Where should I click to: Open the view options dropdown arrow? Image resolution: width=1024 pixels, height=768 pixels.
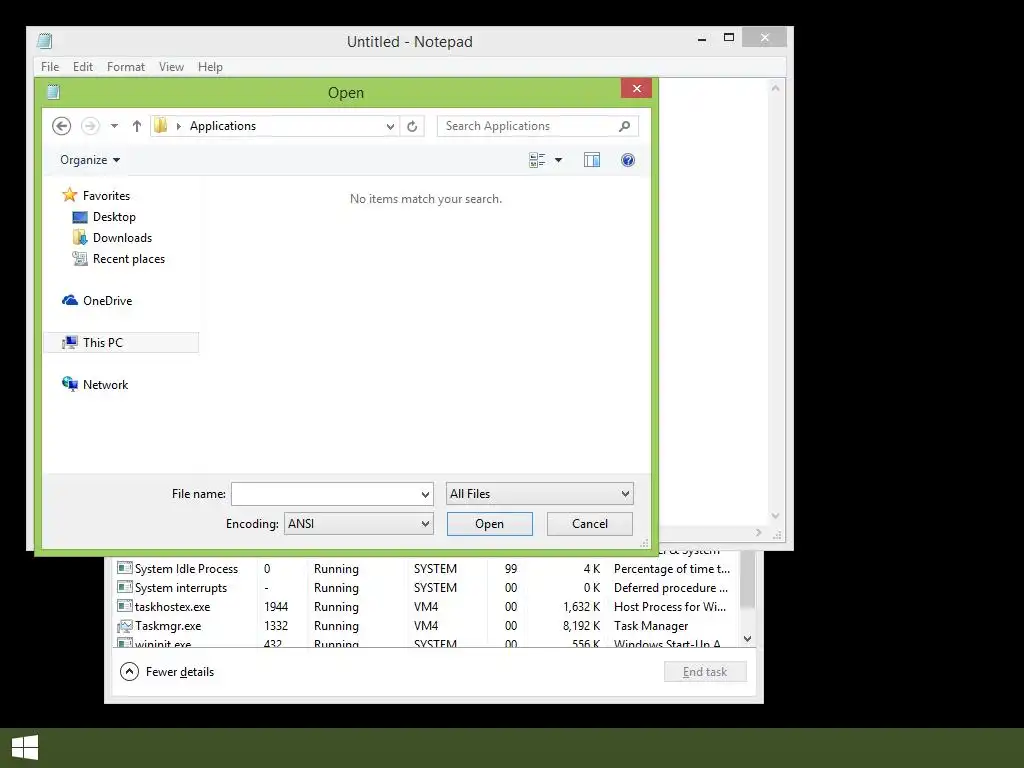pos(558,160)
